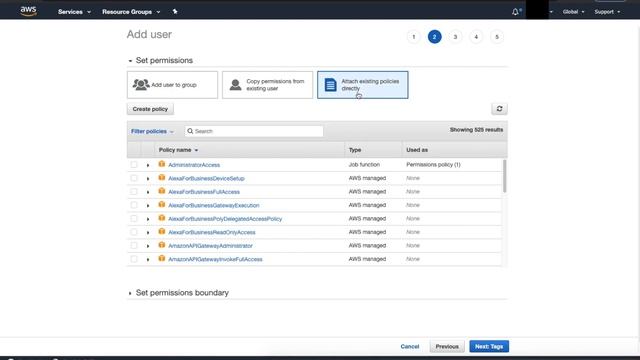Image resolution: width=640 pixels, height=360 pixels.
Task: Click the pin shortcut icon in navbar
Action: point(175,11)
